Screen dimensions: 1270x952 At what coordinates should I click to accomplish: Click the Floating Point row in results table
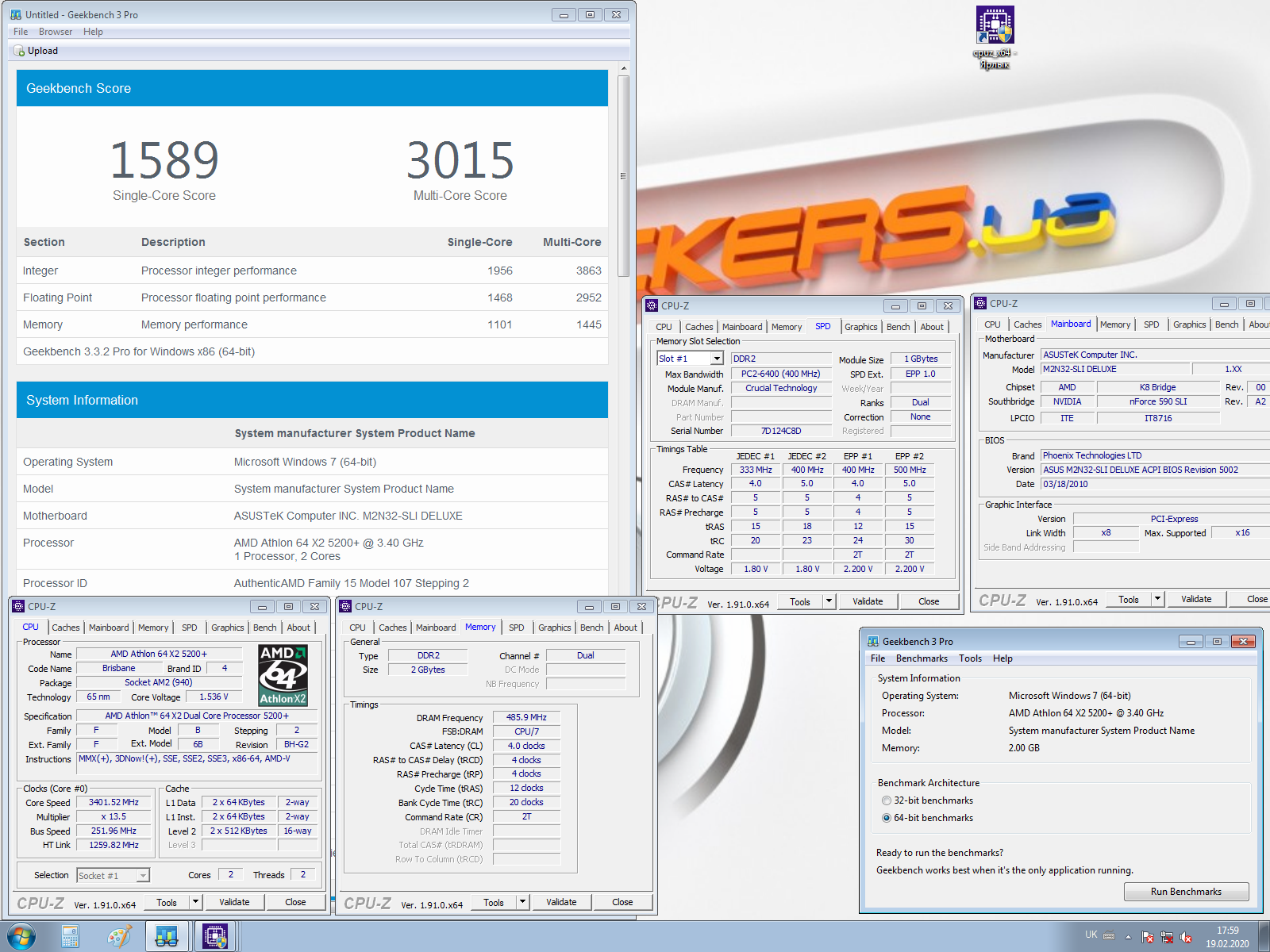pos(312,297)
